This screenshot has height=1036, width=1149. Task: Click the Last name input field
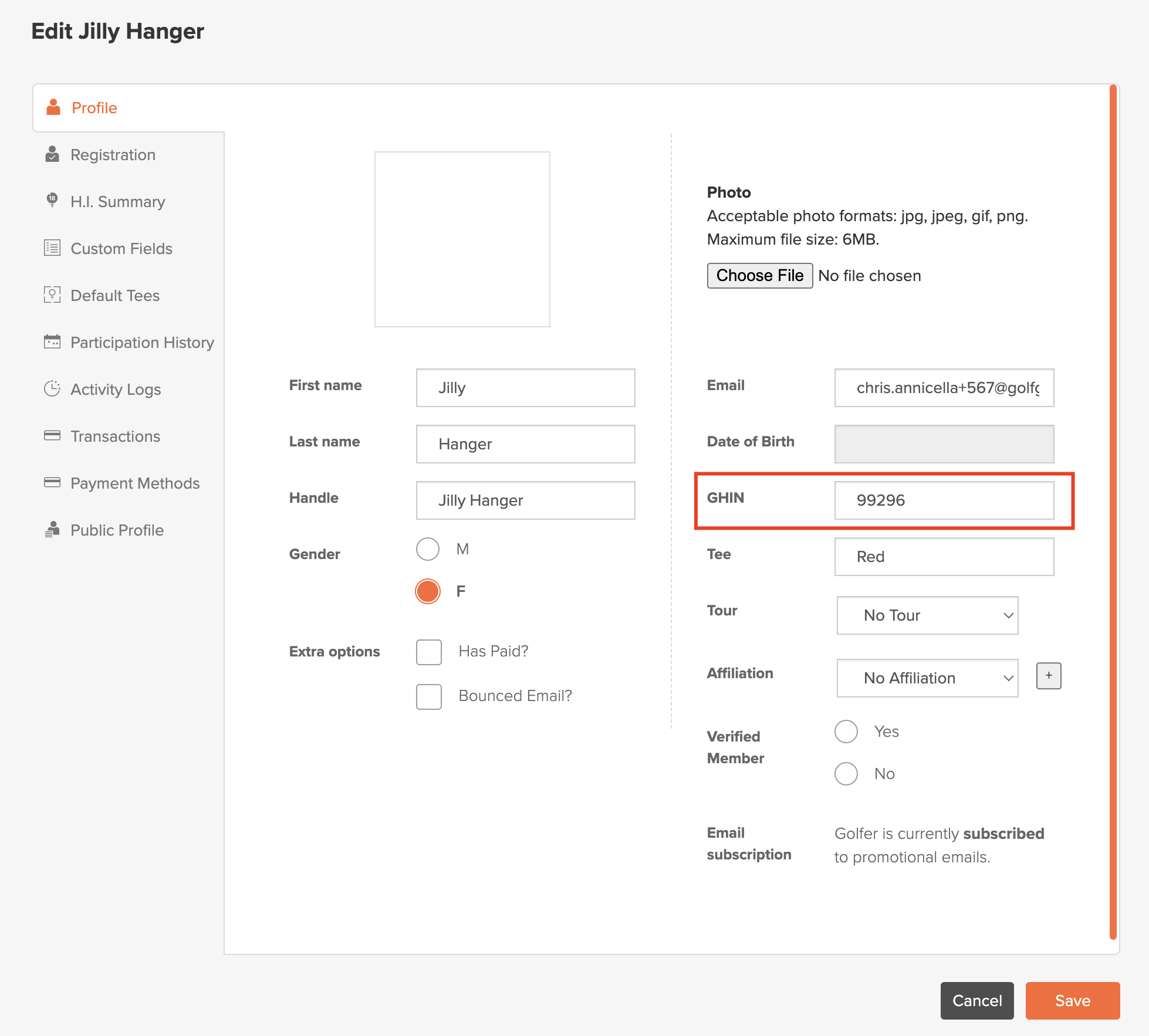pos(526,444)
